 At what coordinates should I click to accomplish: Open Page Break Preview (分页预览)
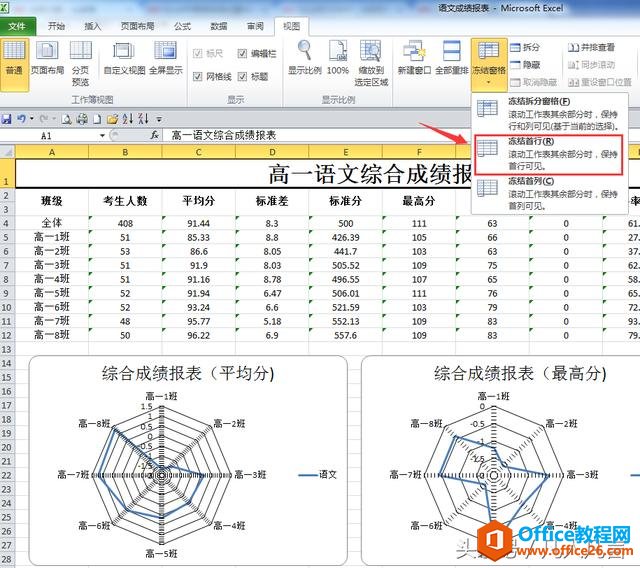pos(80,64)
